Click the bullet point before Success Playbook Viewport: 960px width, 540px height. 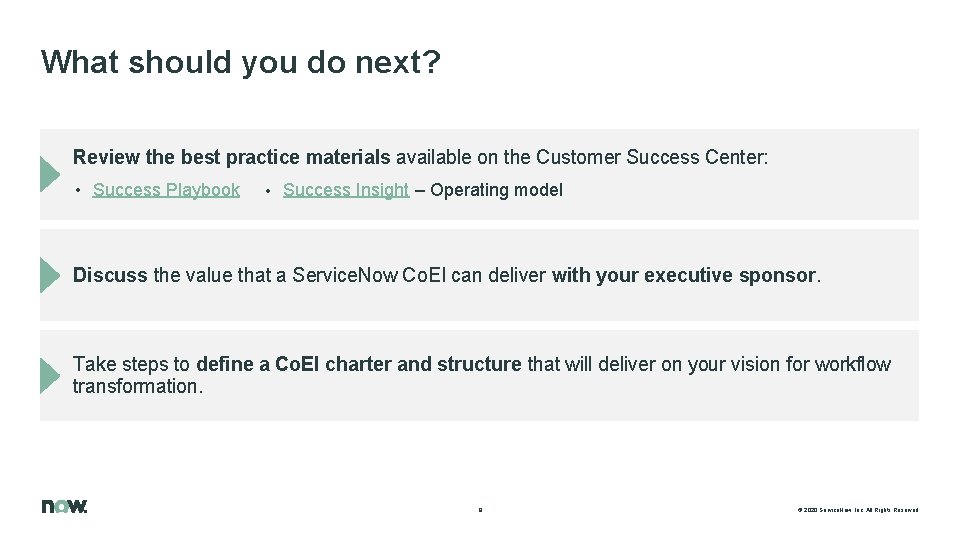point(79,190)
